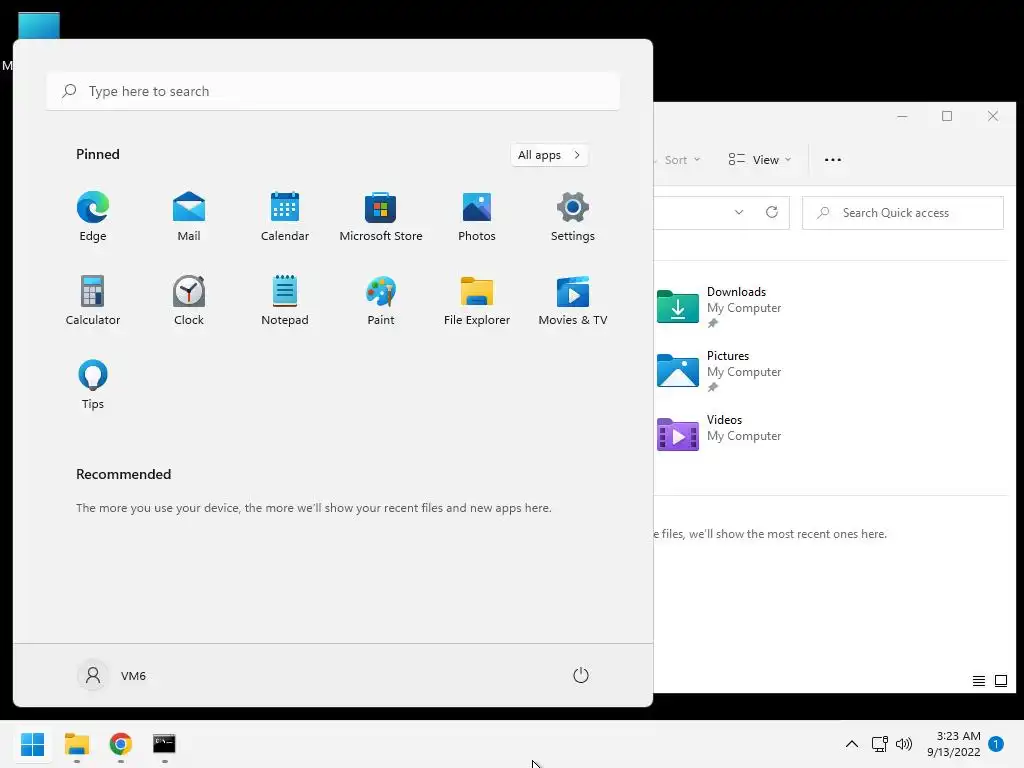
Task: Open Google Chrome from the taskbar
Action: [x=121, y=744]
